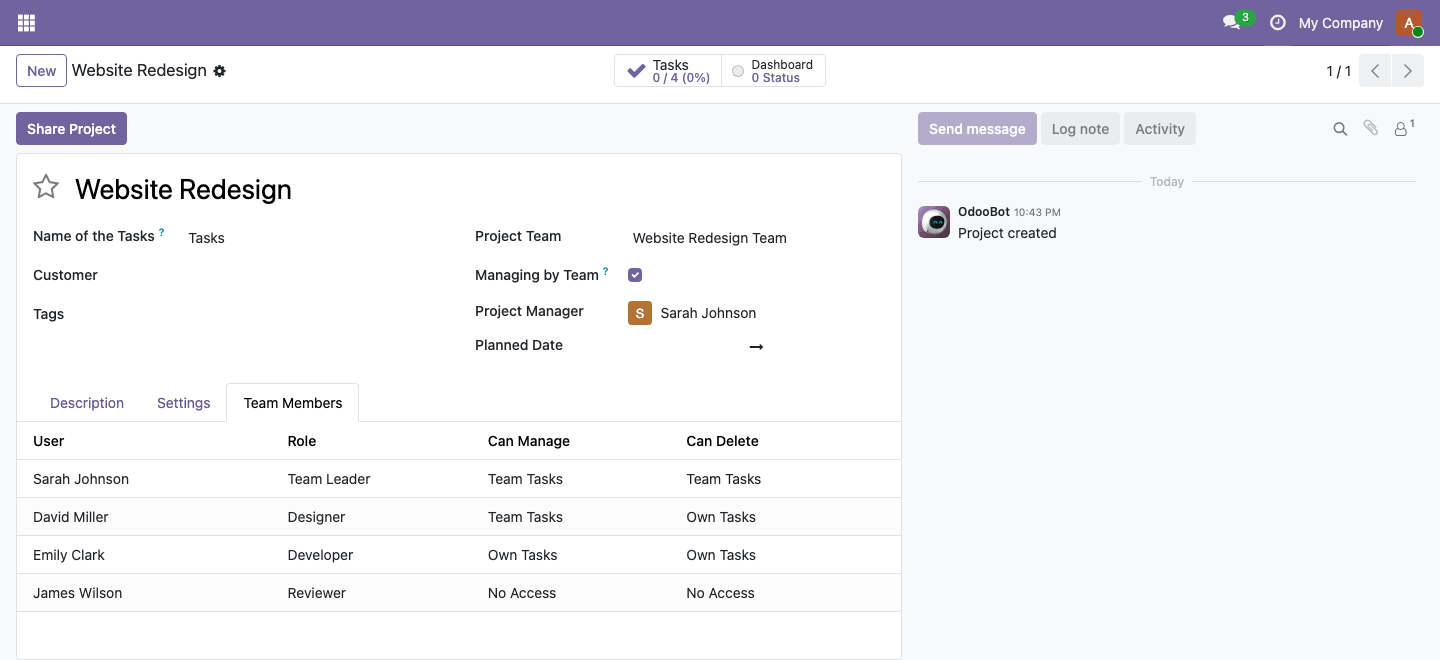Click the Log note button
This screenshot has height=660, width=1440.
point(1080,129)
